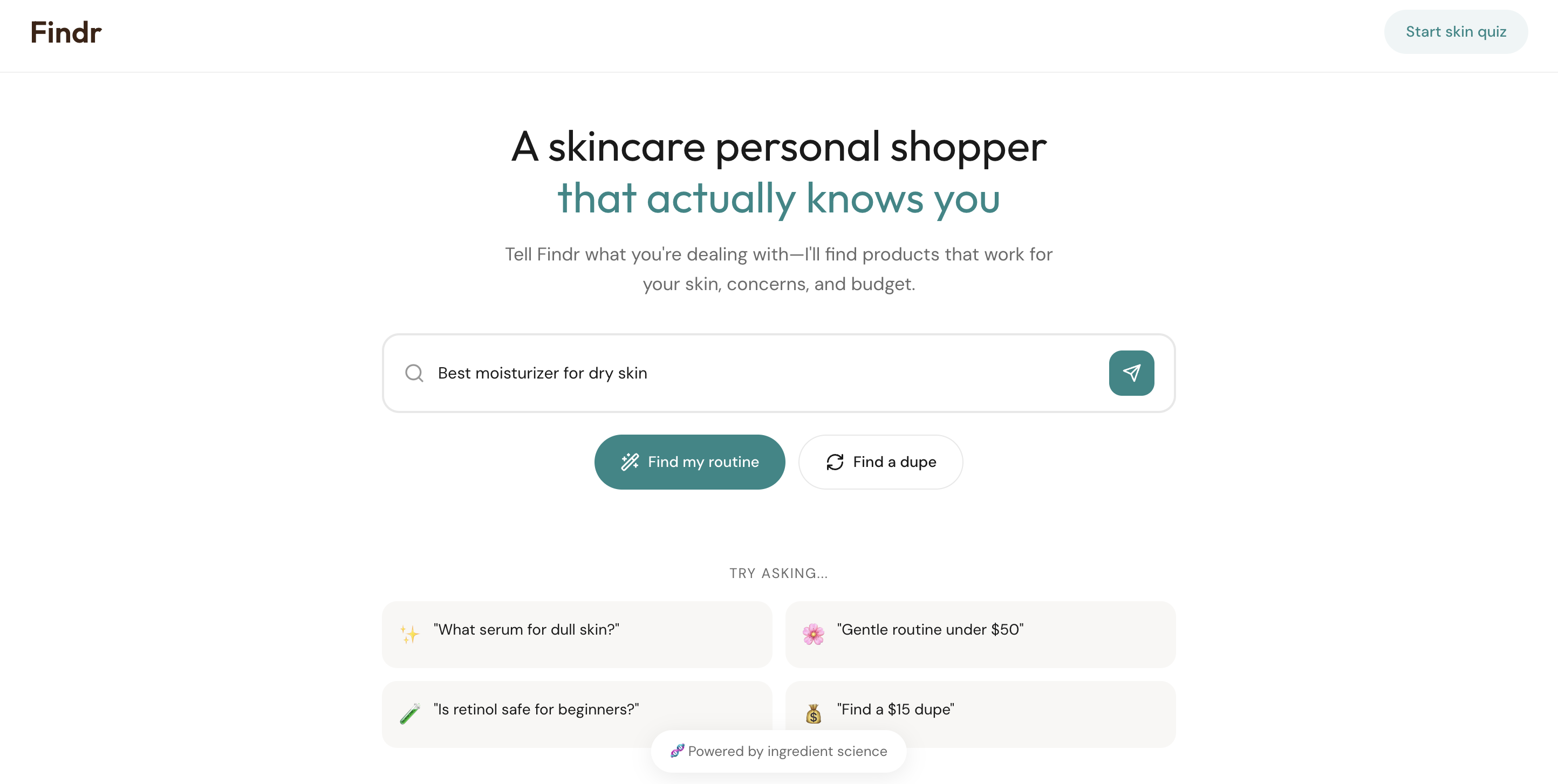Screen dimensions: 1558x784
Task: Click the refresh arrows icon on Find a dupe
Action: (x=835, y=461)
